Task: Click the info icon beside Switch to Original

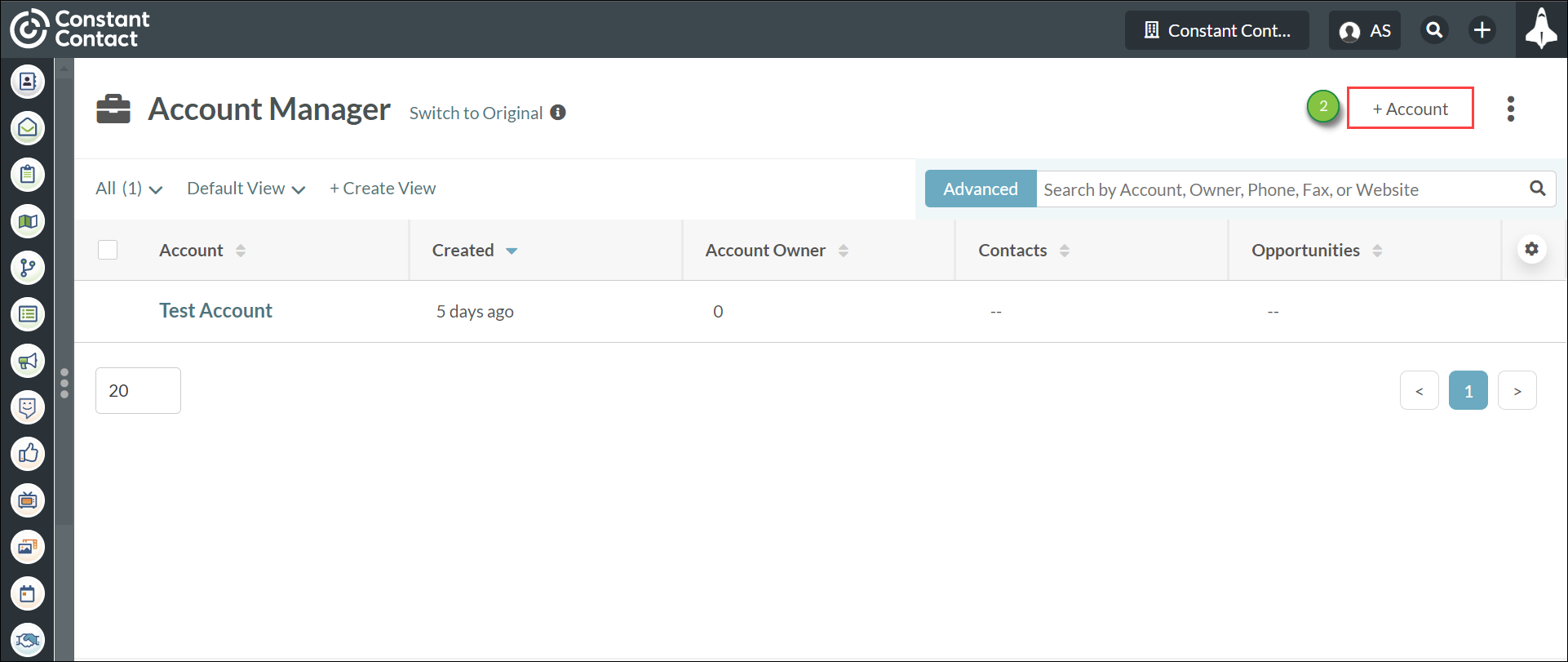Action: click(558, 113)
